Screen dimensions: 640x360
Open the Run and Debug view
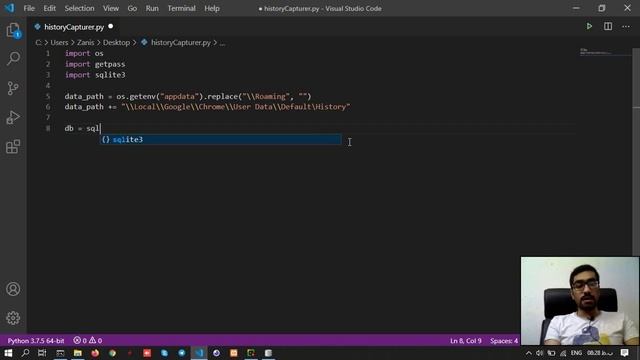pos(13,118)
